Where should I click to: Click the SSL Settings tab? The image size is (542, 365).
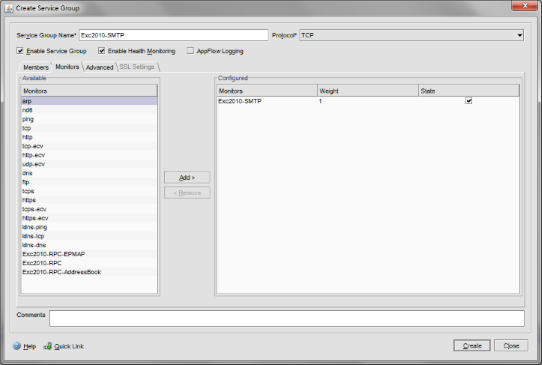tap(137, 67)
